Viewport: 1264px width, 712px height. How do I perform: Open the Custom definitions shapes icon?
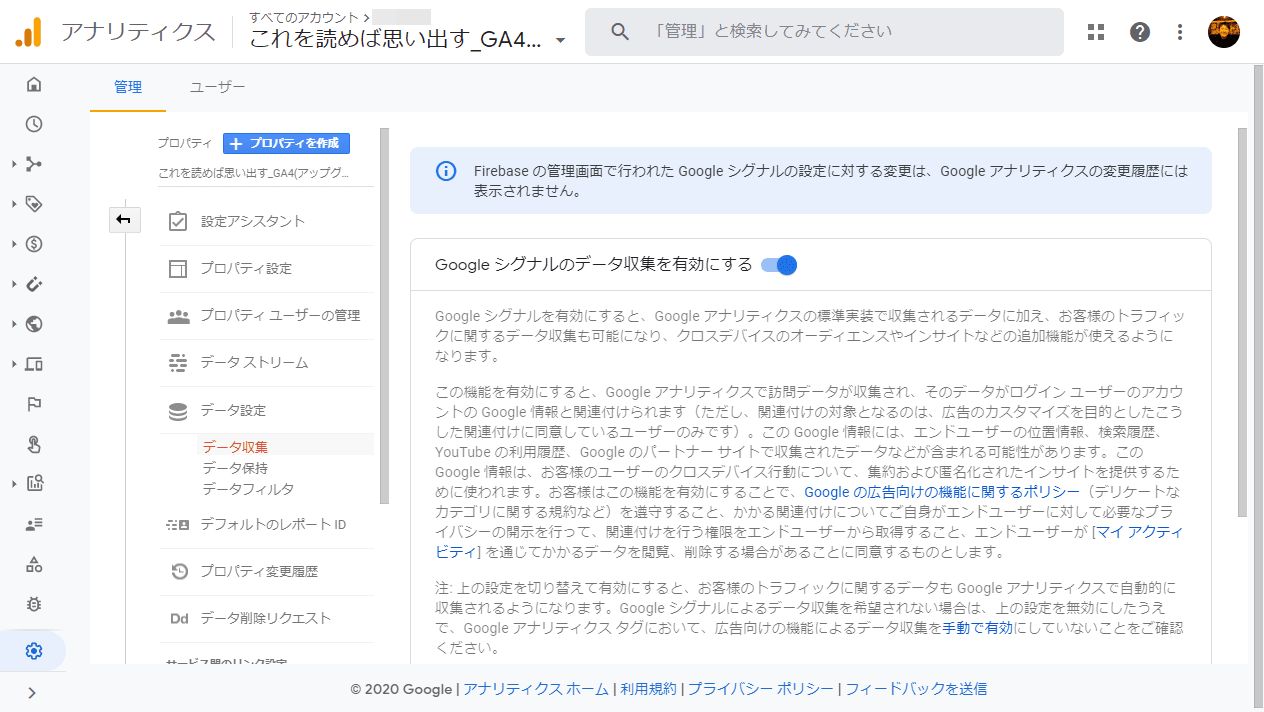34,564
